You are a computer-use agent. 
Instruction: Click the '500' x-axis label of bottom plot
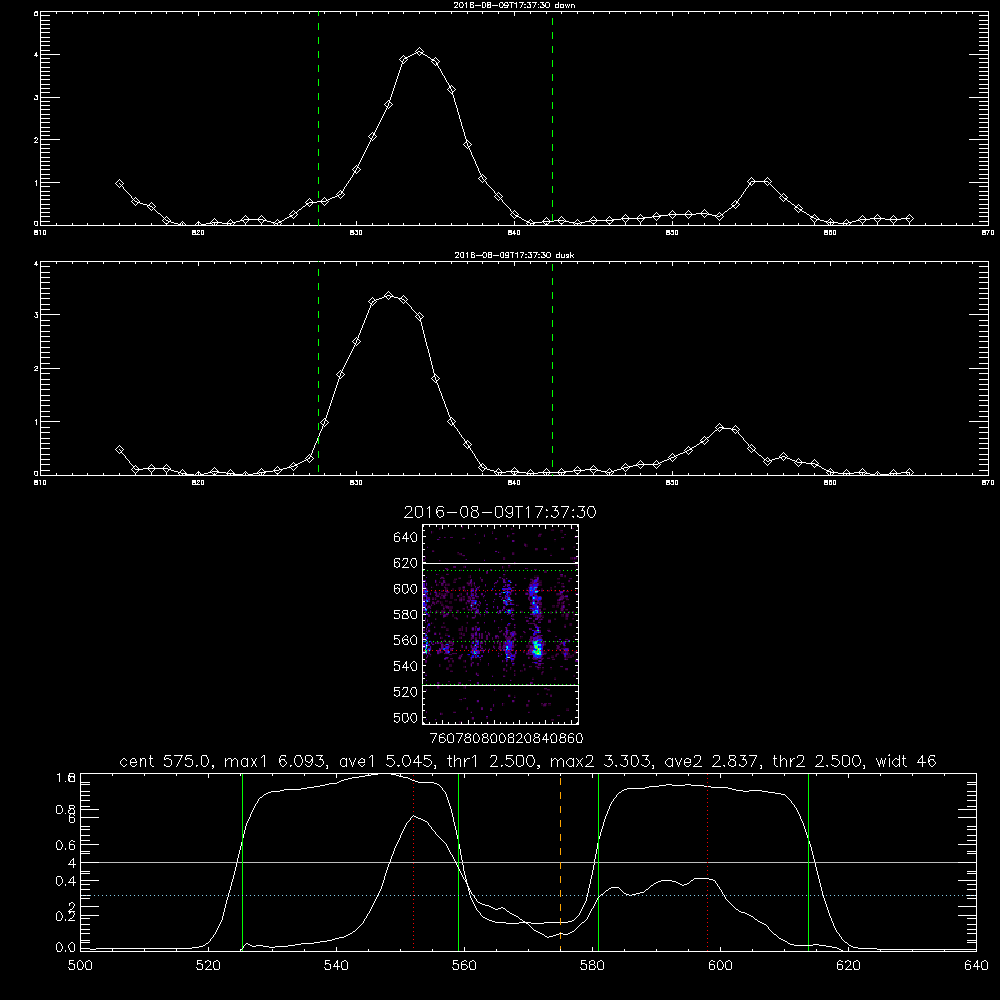(80, 966)
